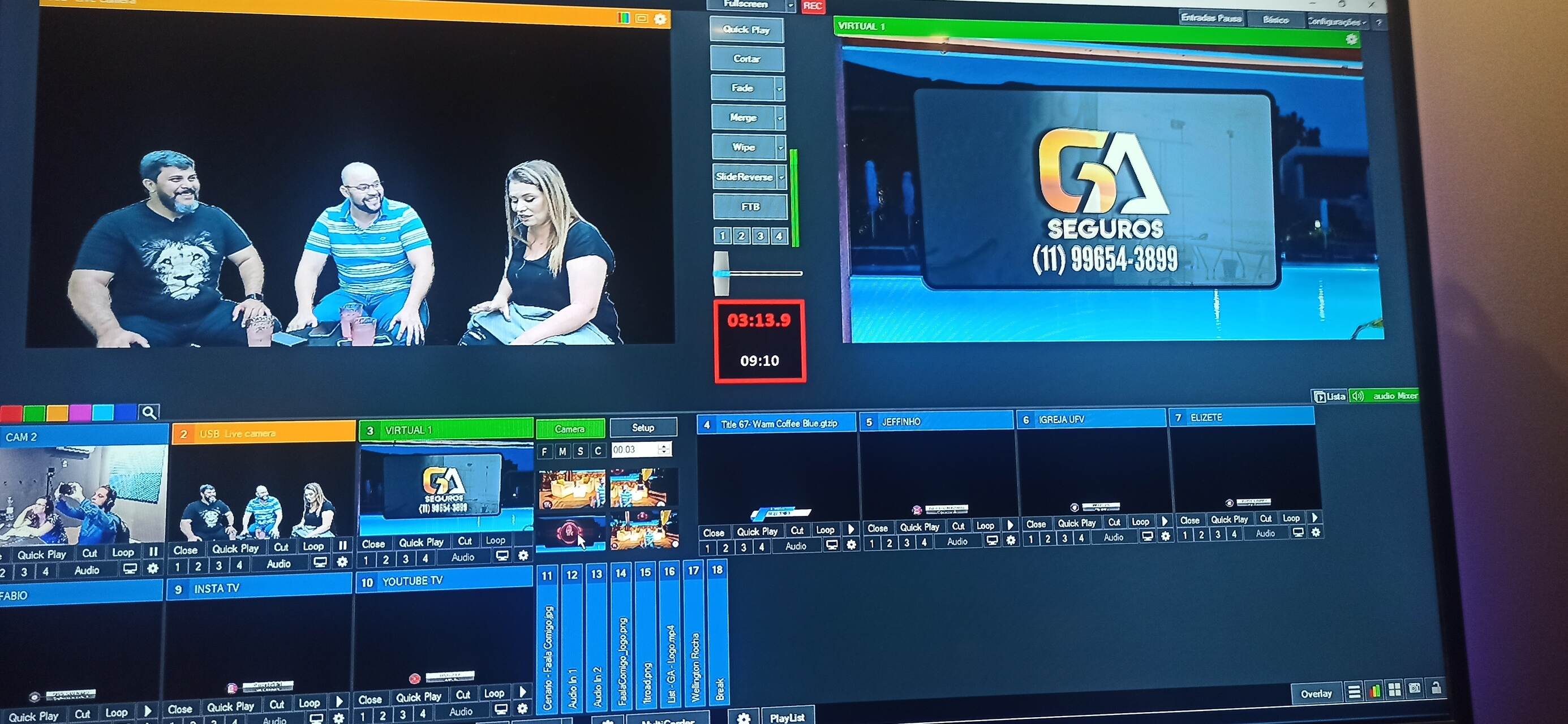
Task: Open settings gear of ELIZETE input
Action: pos(1316,532)
